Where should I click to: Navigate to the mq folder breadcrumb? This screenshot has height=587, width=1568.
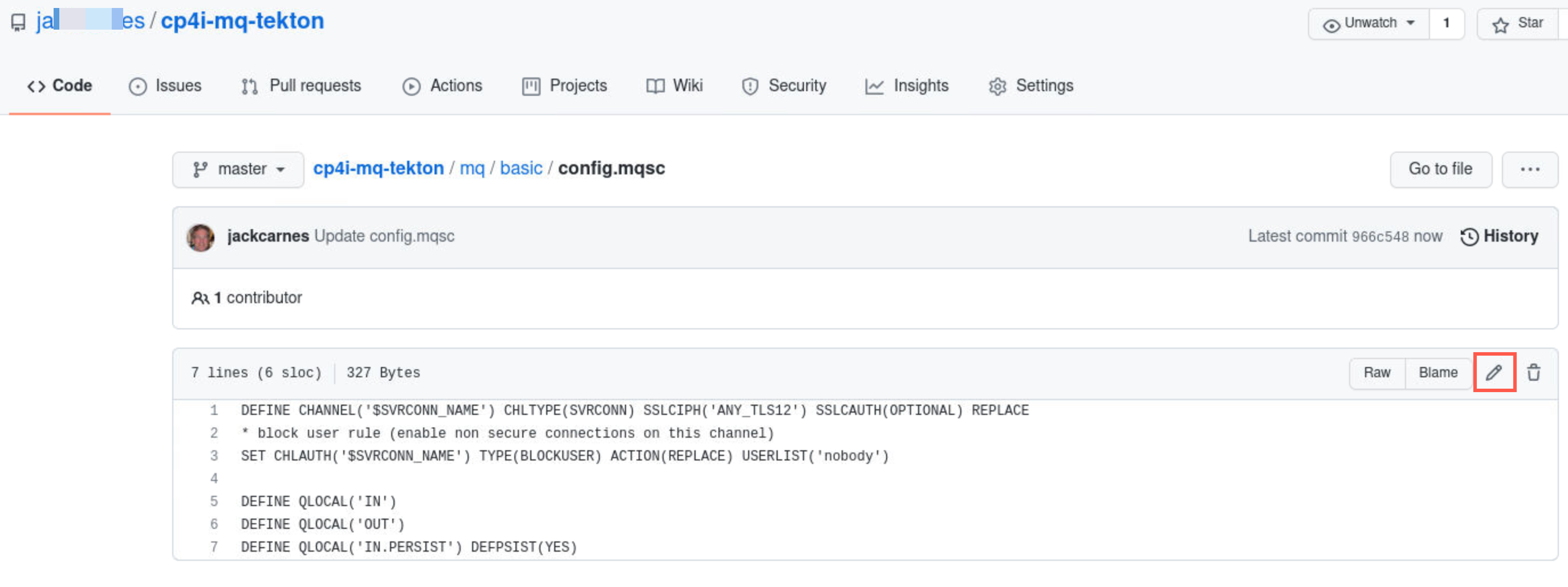[472, 169]
